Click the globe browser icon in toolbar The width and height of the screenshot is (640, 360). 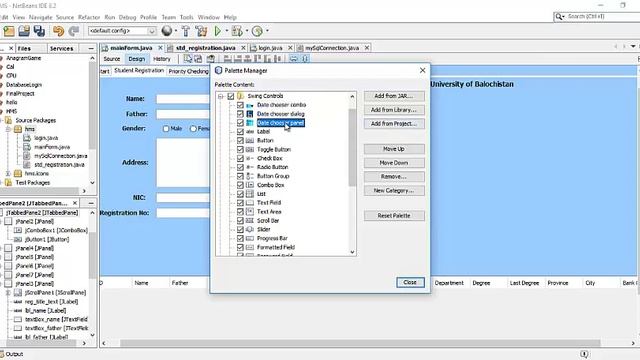tap(167, 31)
